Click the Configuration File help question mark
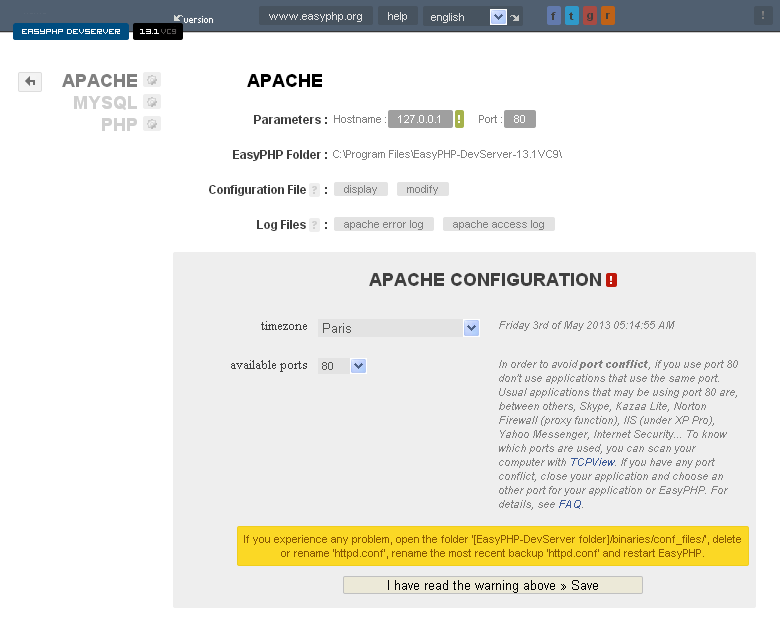This screenshot has height=617, width=780. point(314,190)
